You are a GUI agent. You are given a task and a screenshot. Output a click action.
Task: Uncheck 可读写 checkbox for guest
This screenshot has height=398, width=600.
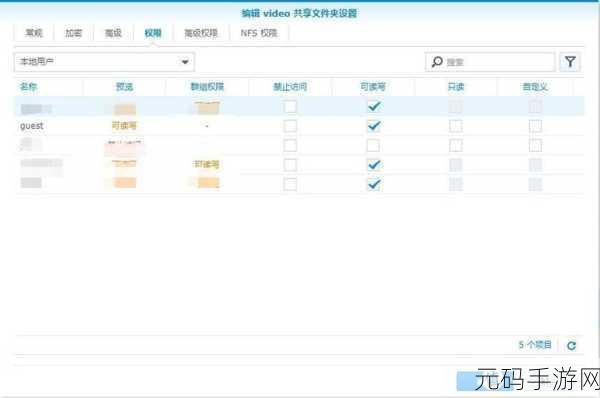pos(373,126)
